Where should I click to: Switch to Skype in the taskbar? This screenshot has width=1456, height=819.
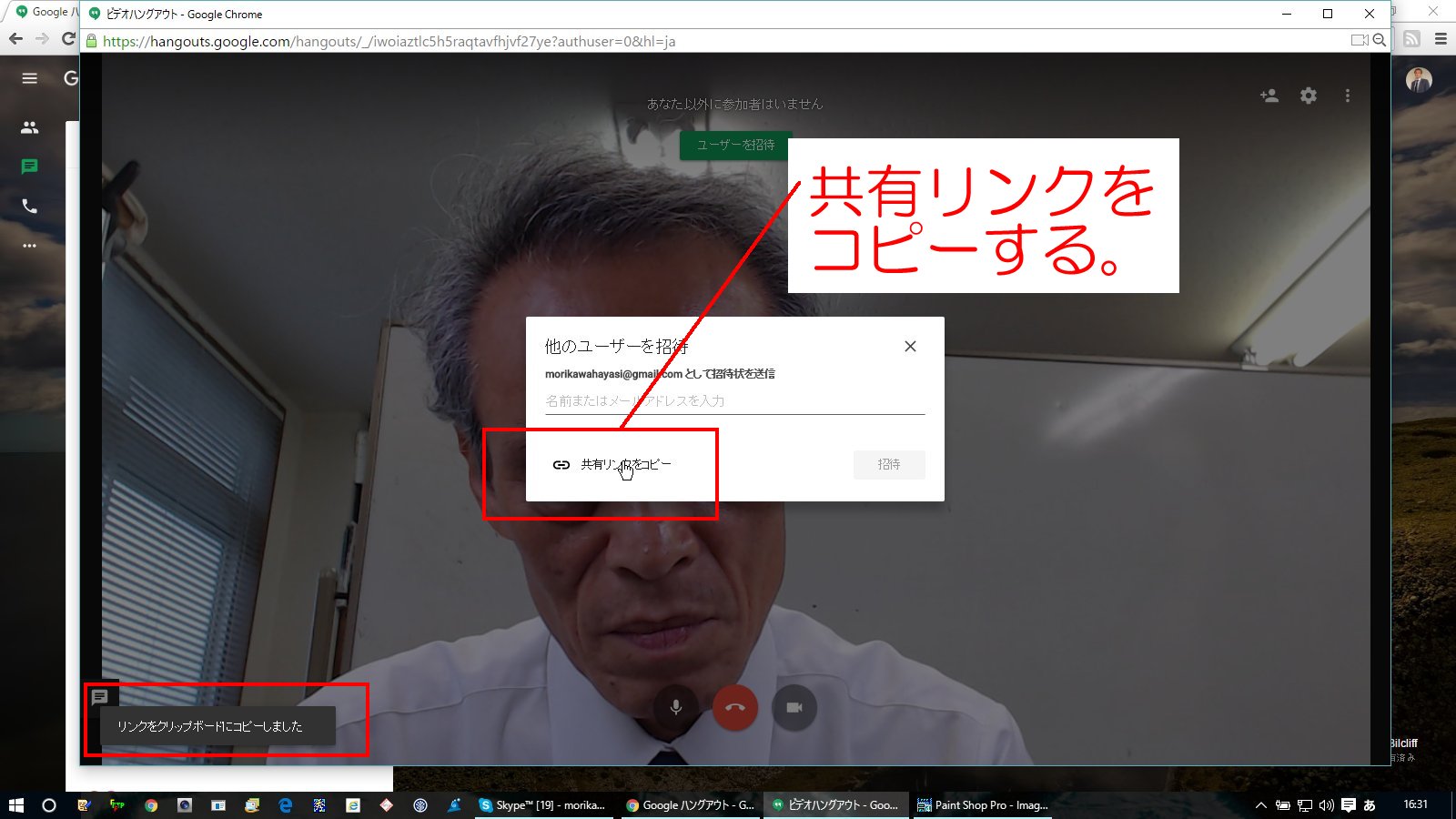coord(543,805)
